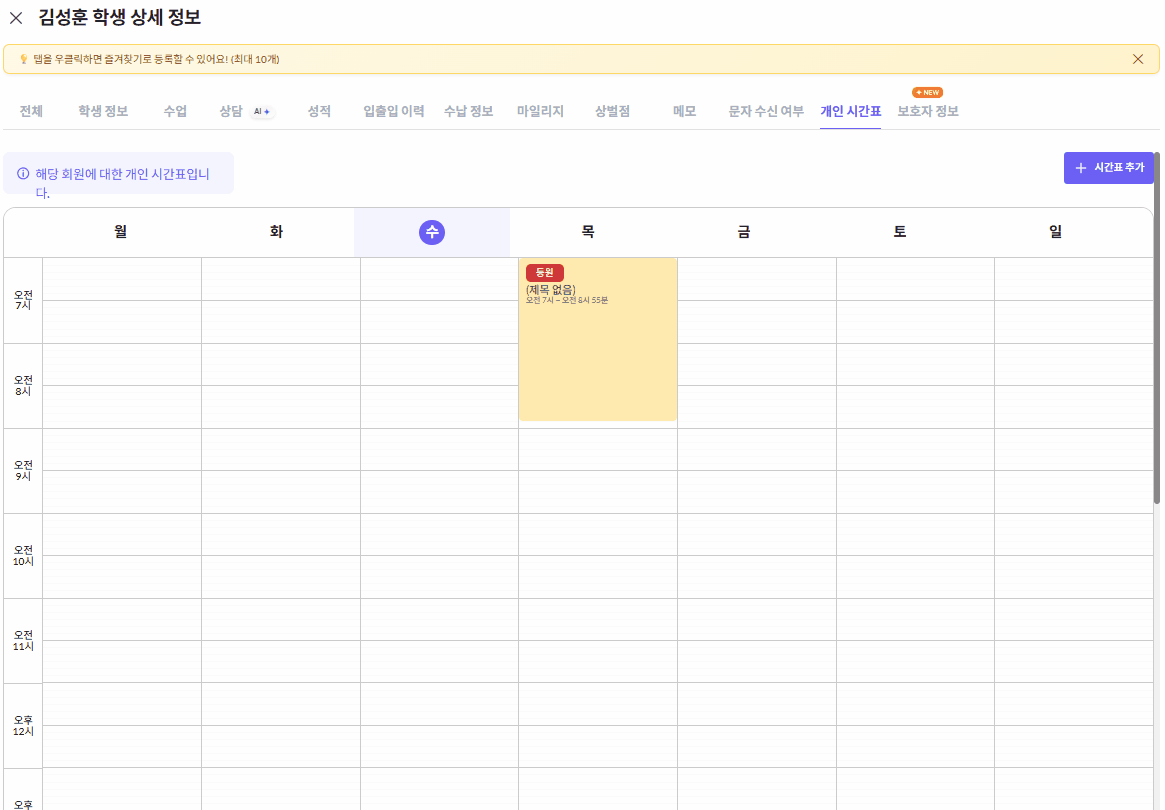Click the 시간표 추가 button
Viewport: 1165px width, 810px height.
pos(1109,168)
